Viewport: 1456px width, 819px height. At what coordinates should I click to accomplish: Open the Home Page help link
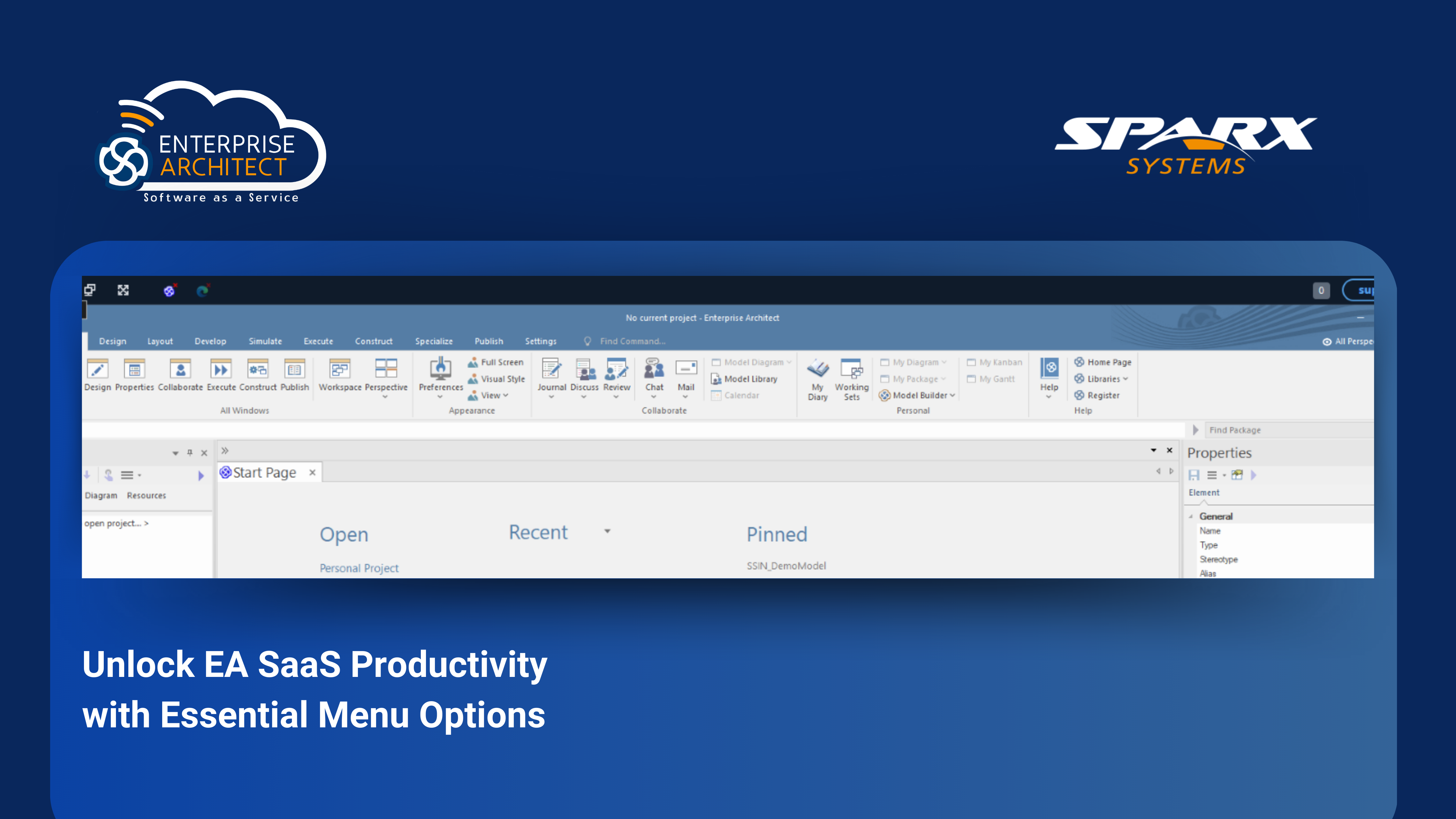(x=1103, y=362)
